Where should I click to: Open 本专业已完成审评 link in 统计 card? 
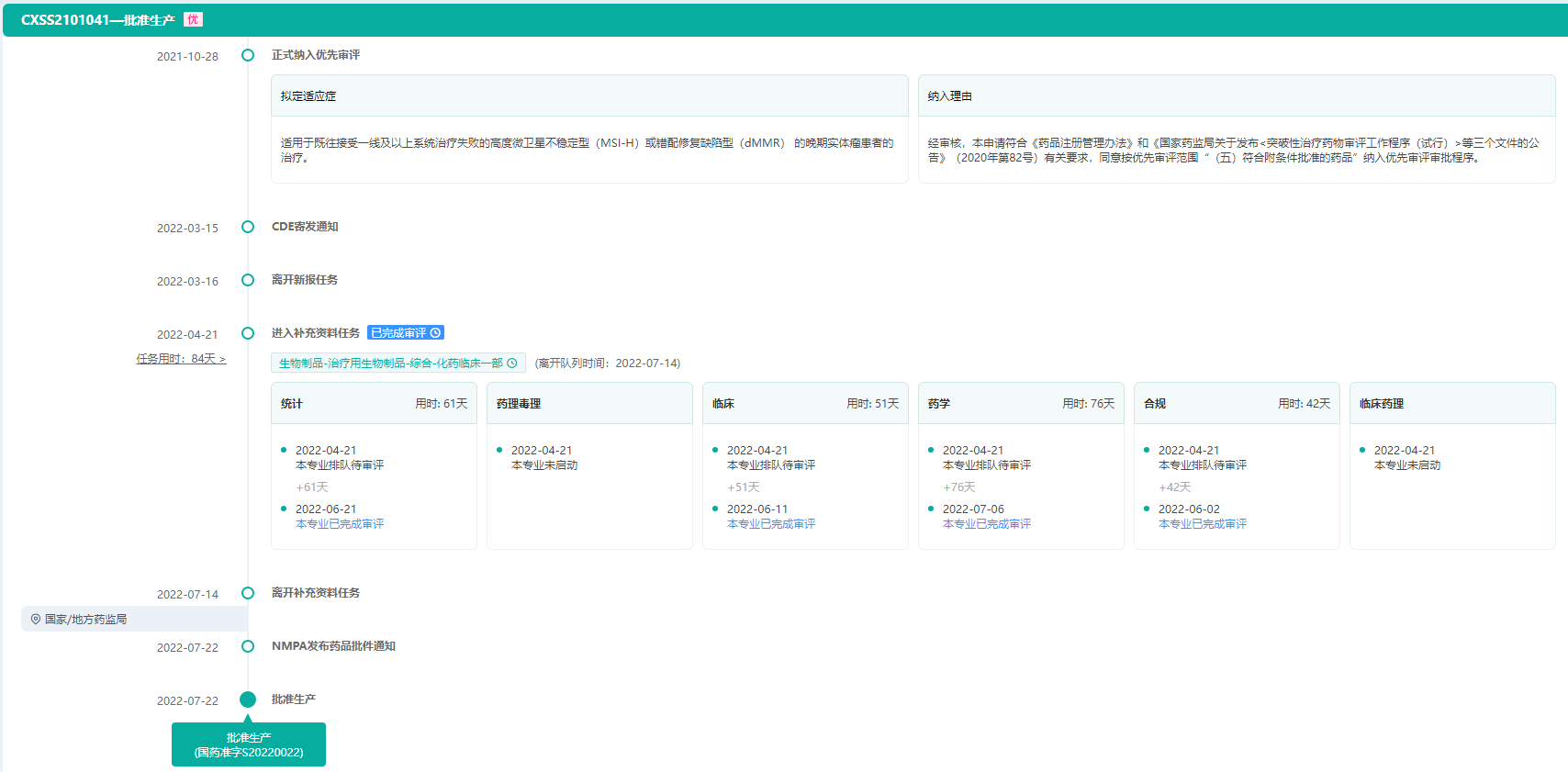click(x=340, y=524)
